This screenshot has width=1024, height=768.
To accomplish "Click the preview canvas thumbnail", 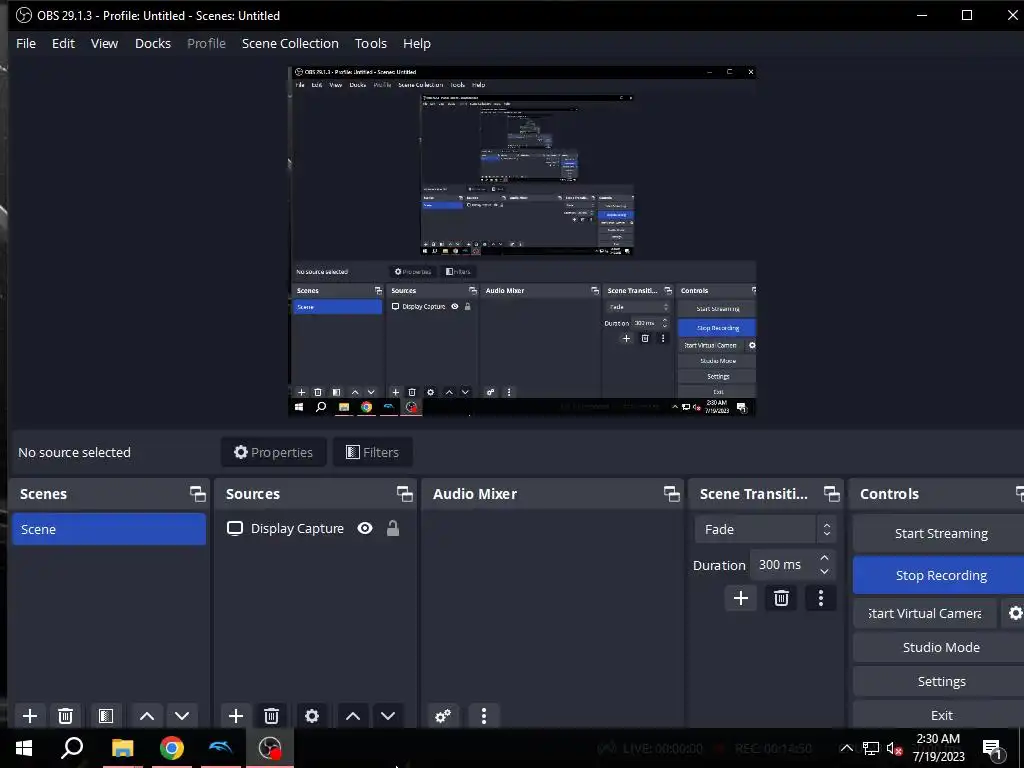I will point(522,240).
